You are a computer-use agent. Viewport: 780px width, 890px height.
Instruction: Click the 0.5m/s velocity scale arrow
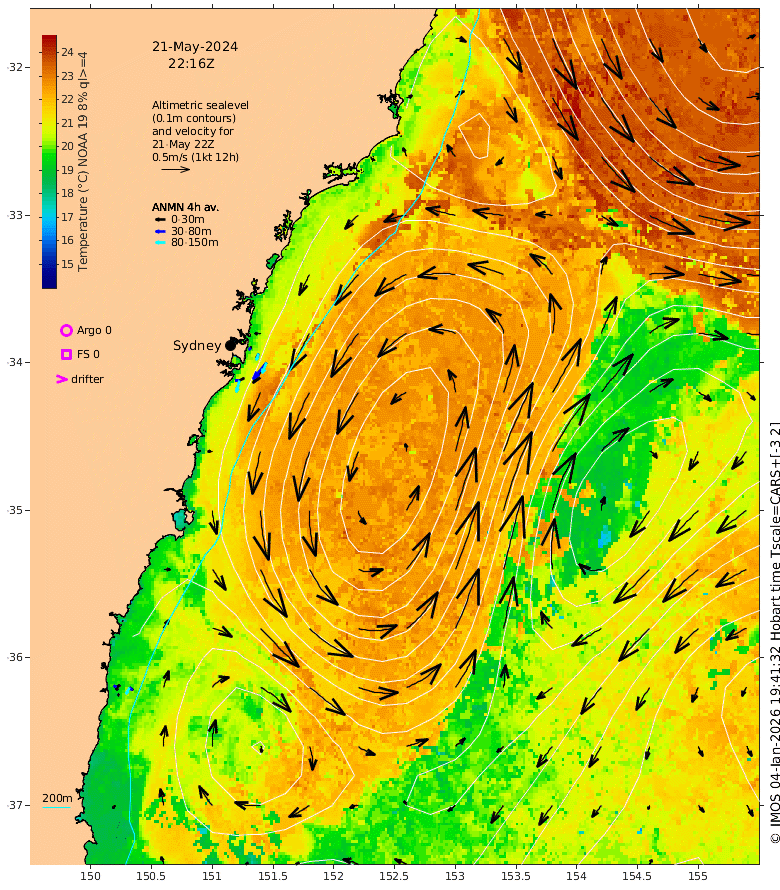(x=175, y=169)
